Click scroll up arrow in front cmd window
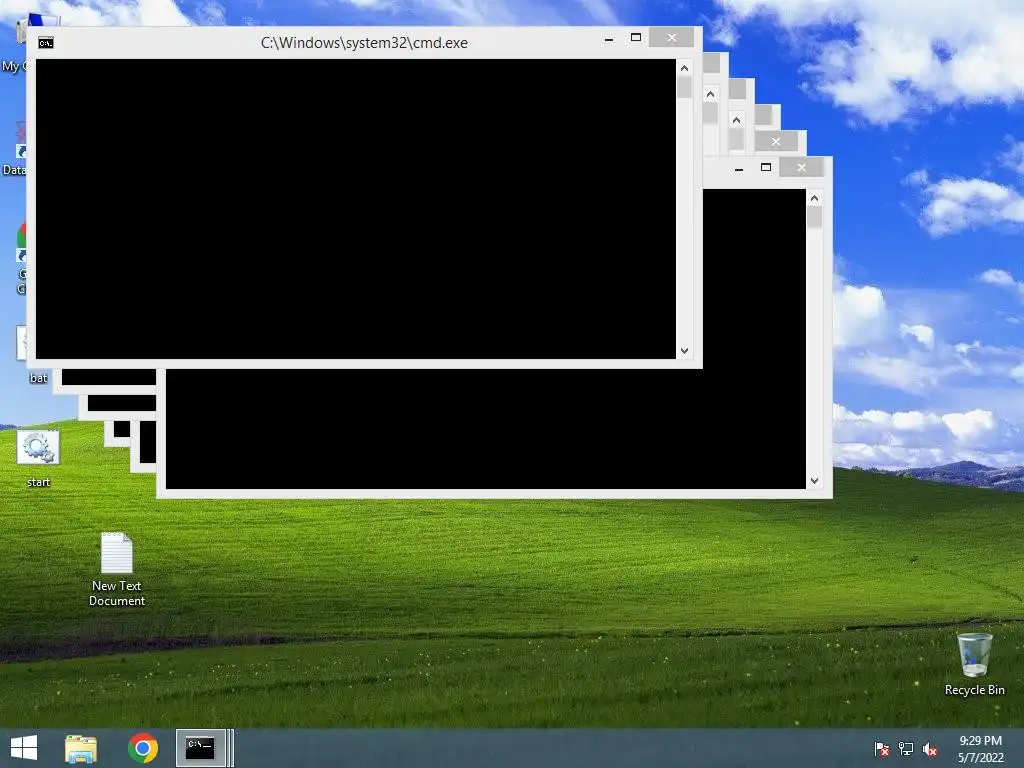The width and height of the screenshot is (1024, 768). pos(684,68)
